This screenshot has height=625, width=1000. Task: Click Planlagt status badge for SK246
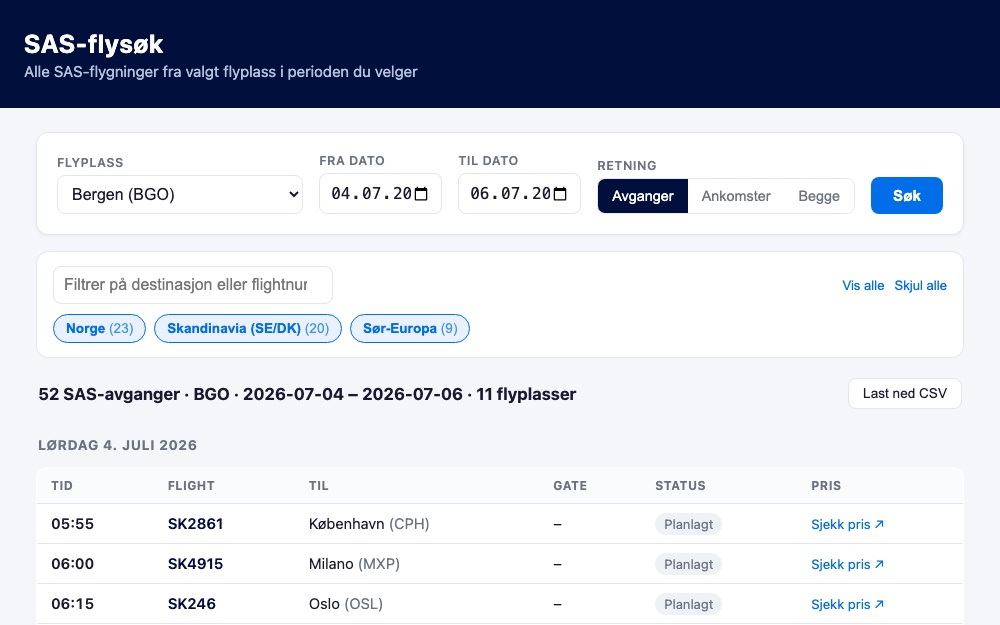688,605
